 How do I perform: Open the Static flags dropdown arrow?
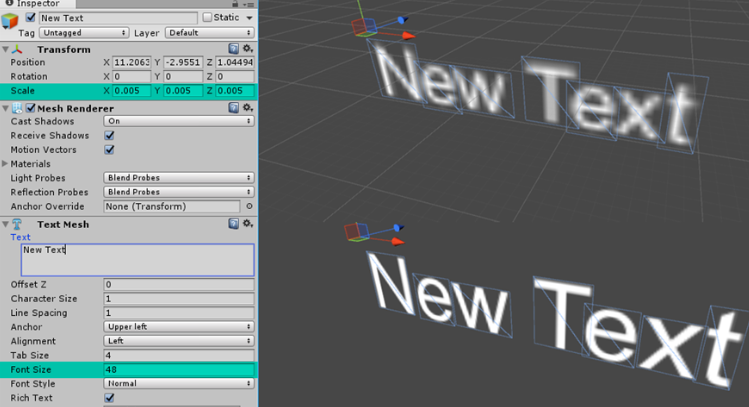click(249, 18)
